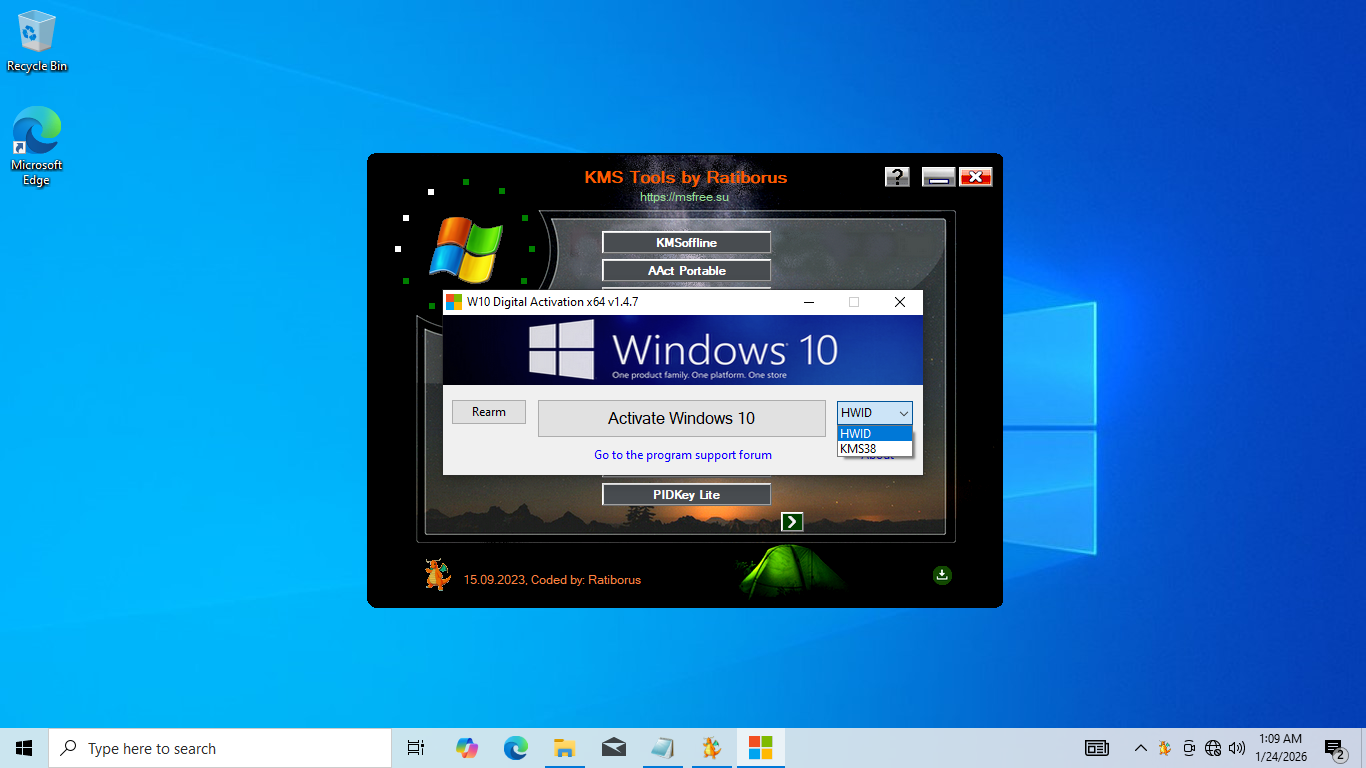Follow the program support forum link

point(683,455)
